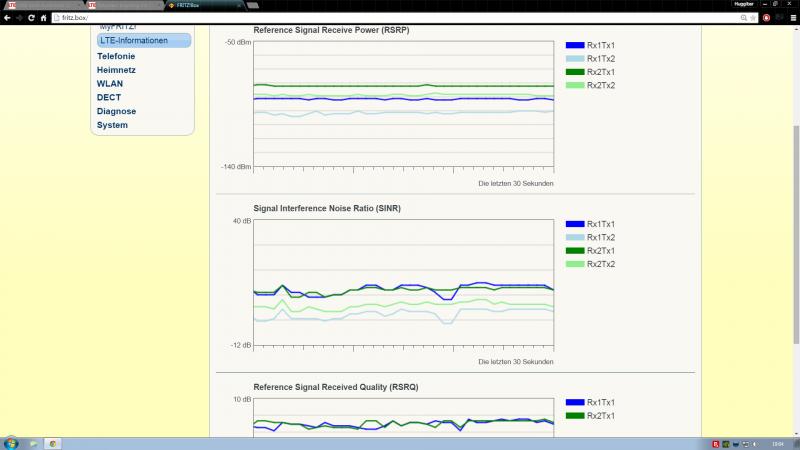Click SINR legend swatch Rx1Tx1
This screenshot has height=450, width=800.
(x=575, y=224)
